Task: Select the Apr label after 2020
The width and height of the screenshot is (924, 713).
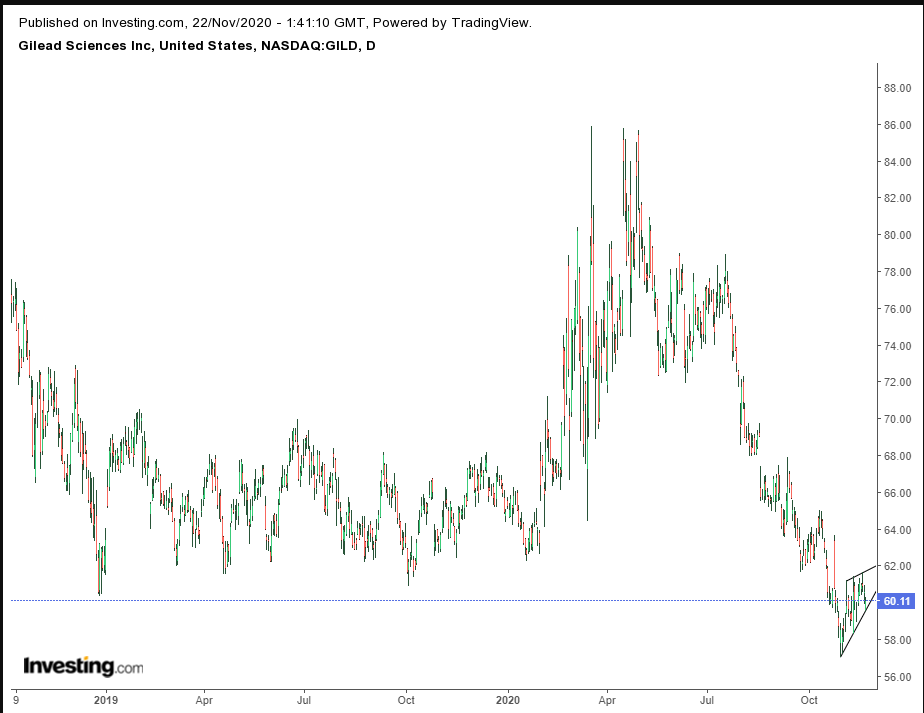Action: 607,700
